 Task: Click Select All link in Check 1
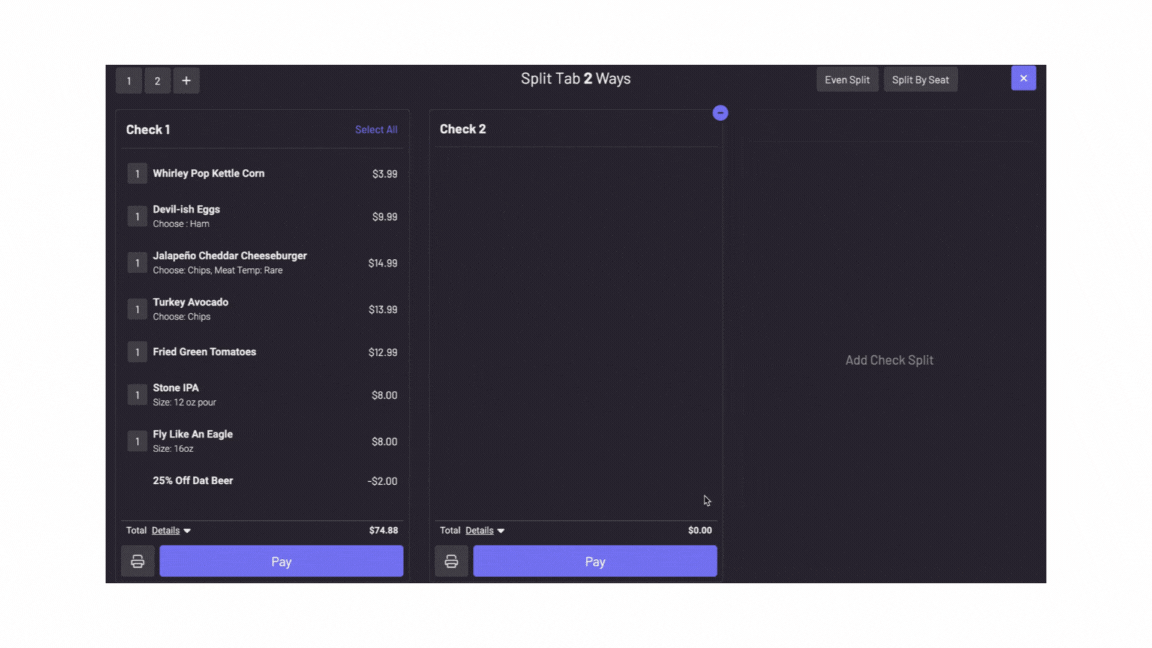point(376,130)
